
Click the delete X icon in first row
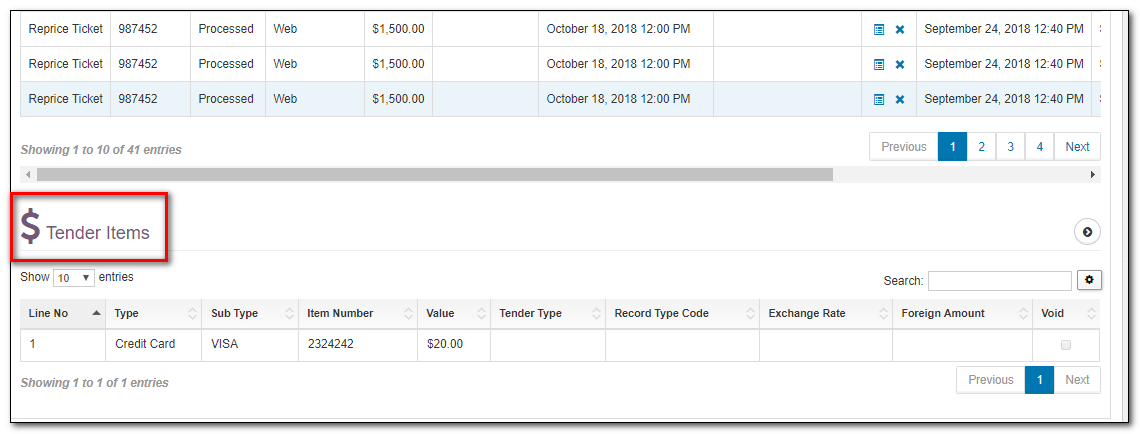coord(900,30)
